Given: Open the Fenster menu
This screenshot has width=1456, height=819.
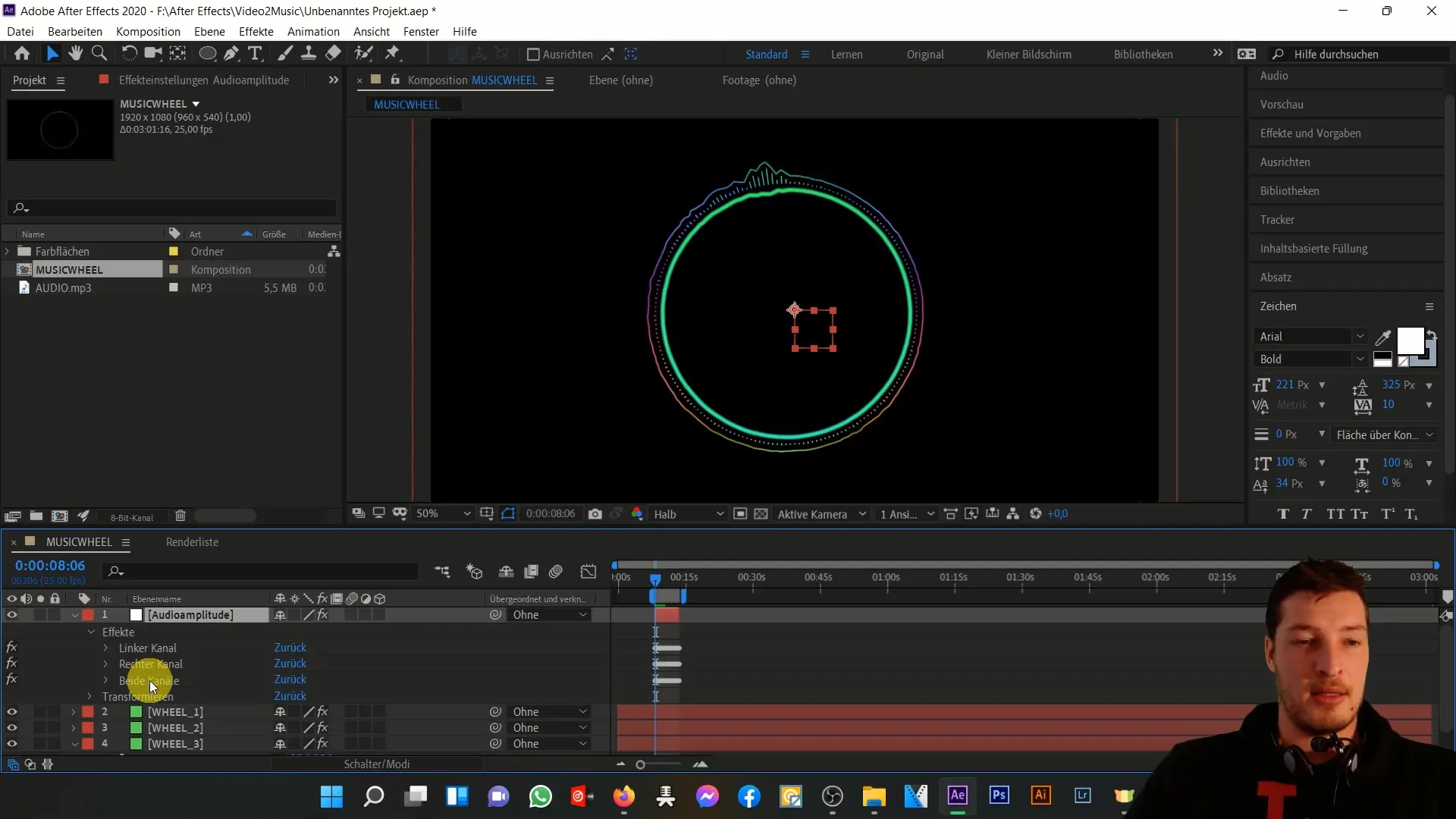Looking at the screenshot, I should pyautogui.click(x=421, y=32).
